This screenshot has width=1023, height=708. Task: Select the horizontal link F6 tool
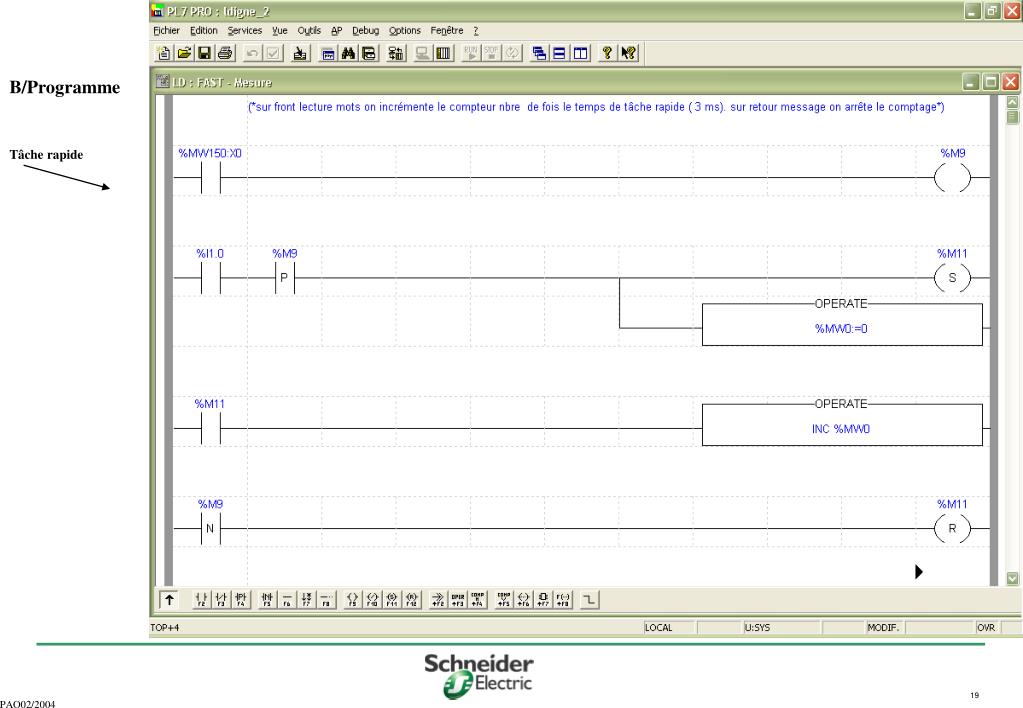tap(286, 600)
